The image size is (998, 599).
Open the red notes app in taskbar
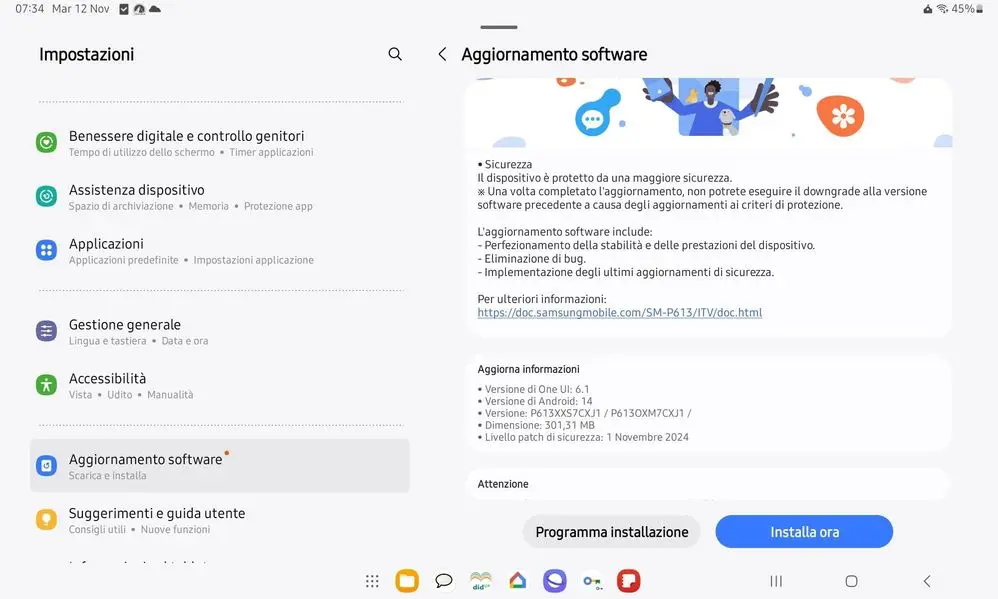pyautogui.click(x=628, y=581)
